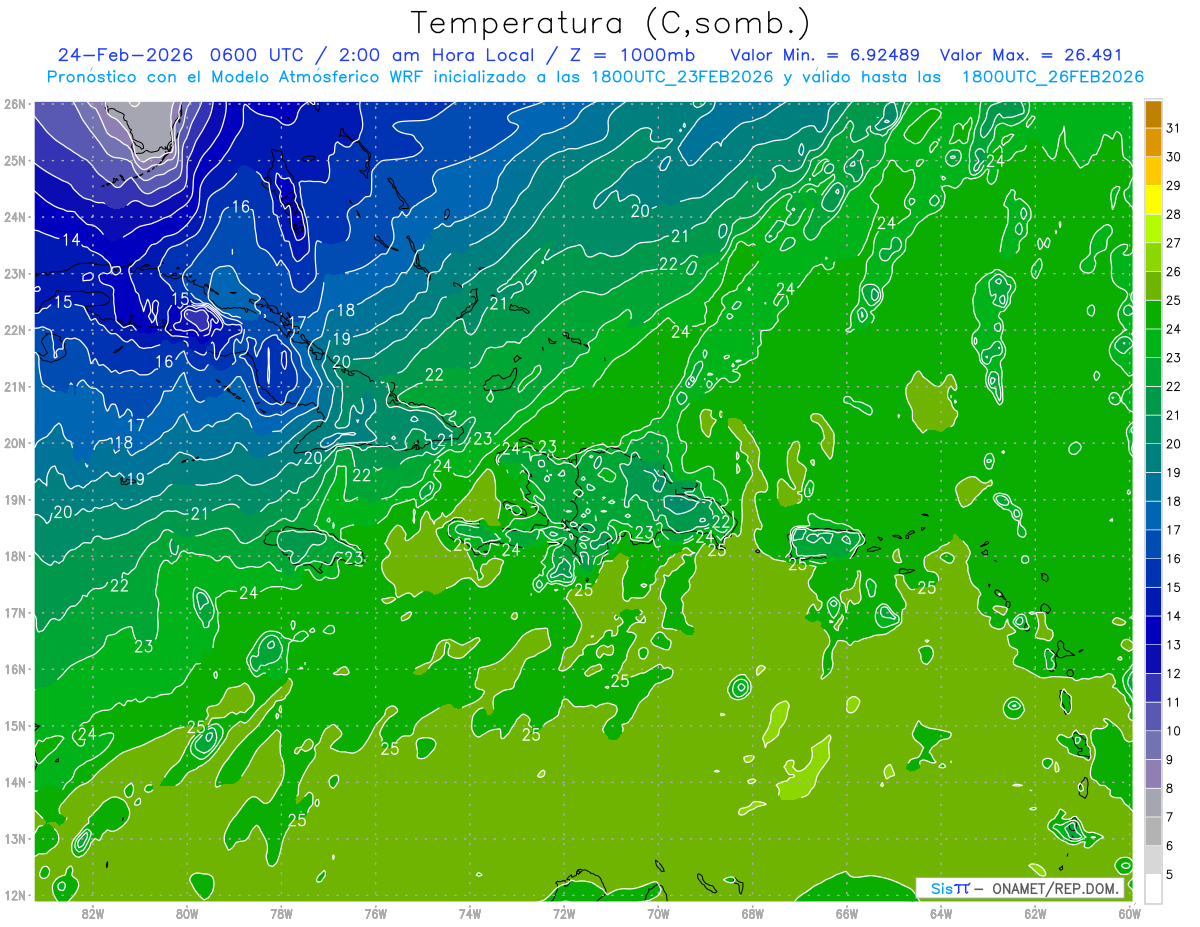Click the '15N' latitude axis label
The width and height of the screenshot is (1200, 927).
tap(15, 726)
